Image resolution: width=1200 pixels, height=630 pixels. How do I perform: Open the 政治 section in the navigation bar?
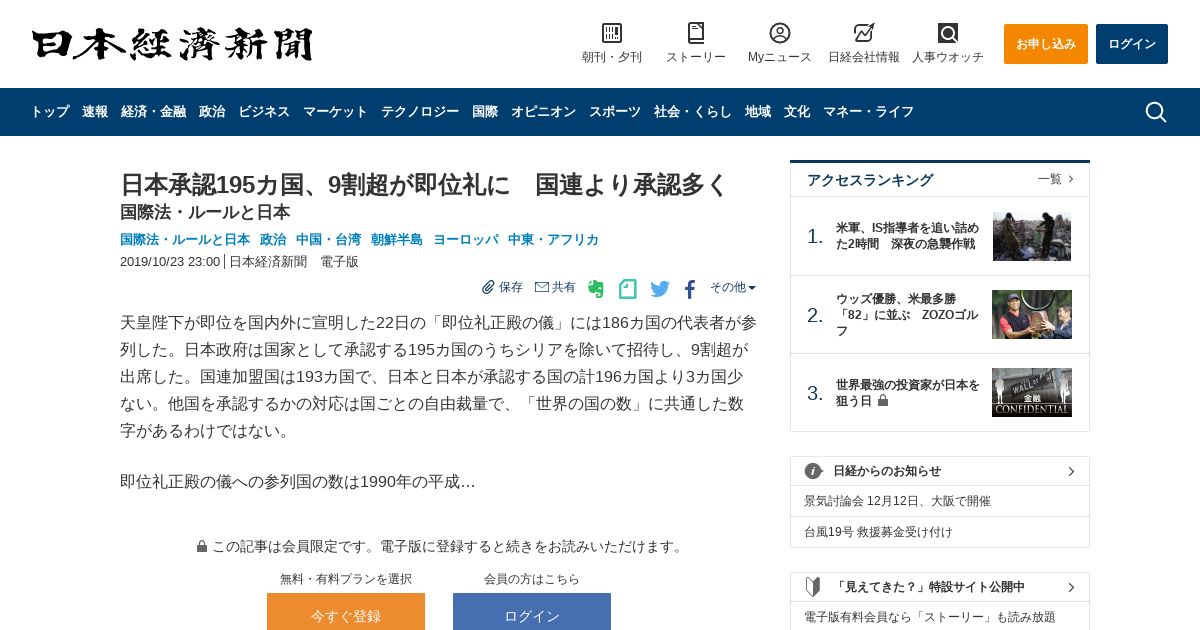click(x=212, y=112)
